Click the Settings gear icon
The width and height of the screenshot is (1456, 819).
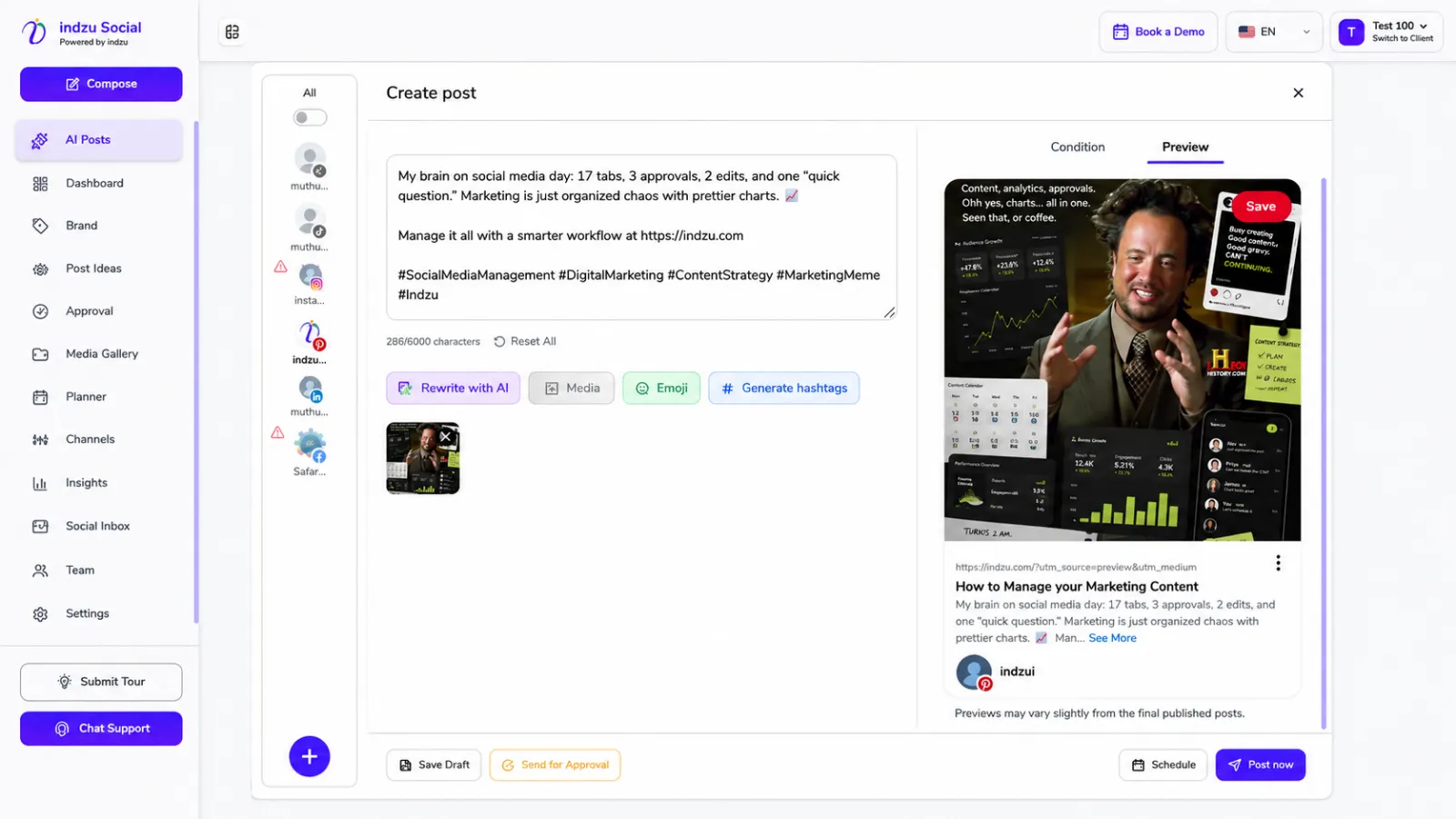tap(40, 614)
